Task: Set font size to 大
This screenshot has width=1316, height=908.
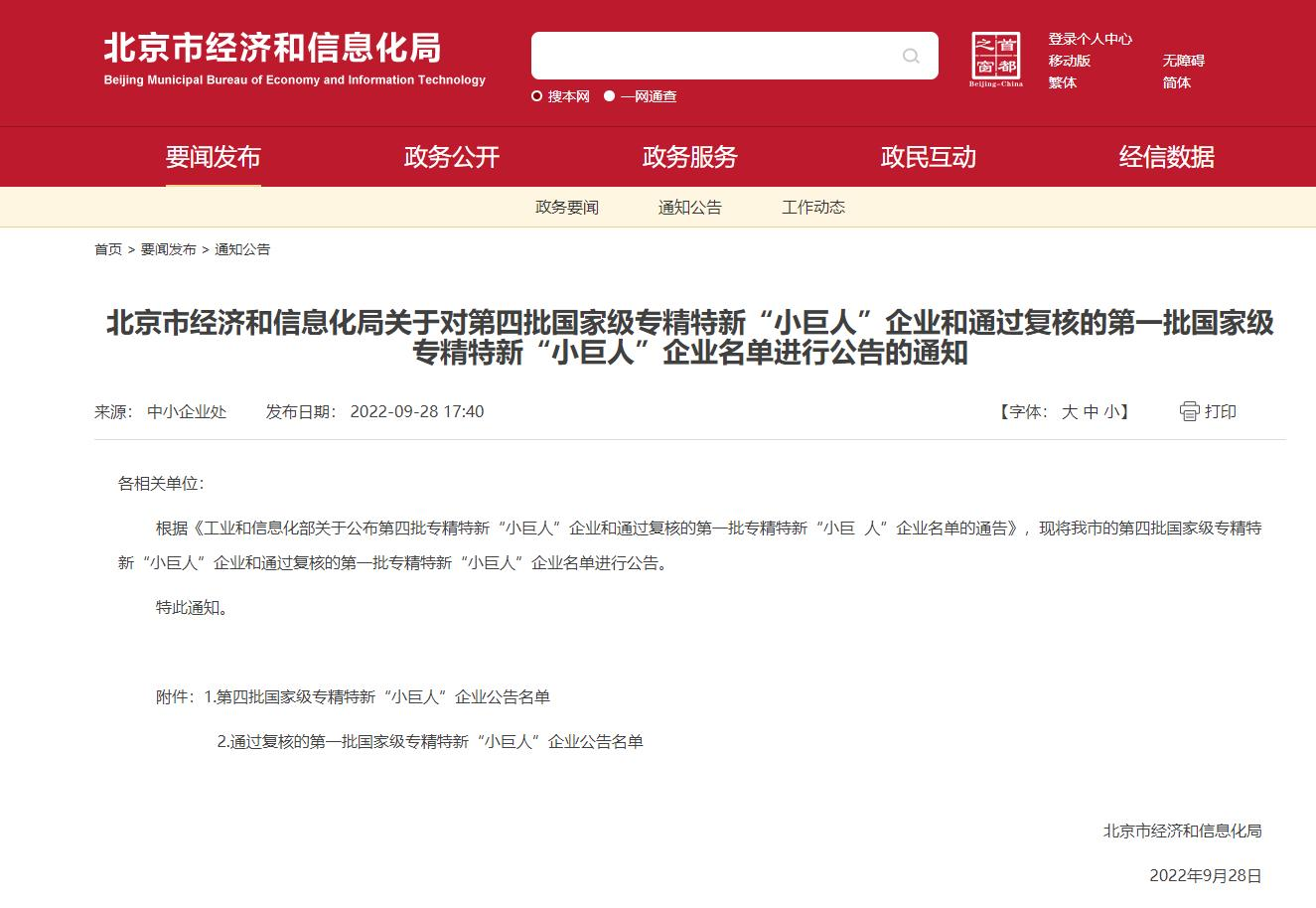Action: pos(1069,411)
